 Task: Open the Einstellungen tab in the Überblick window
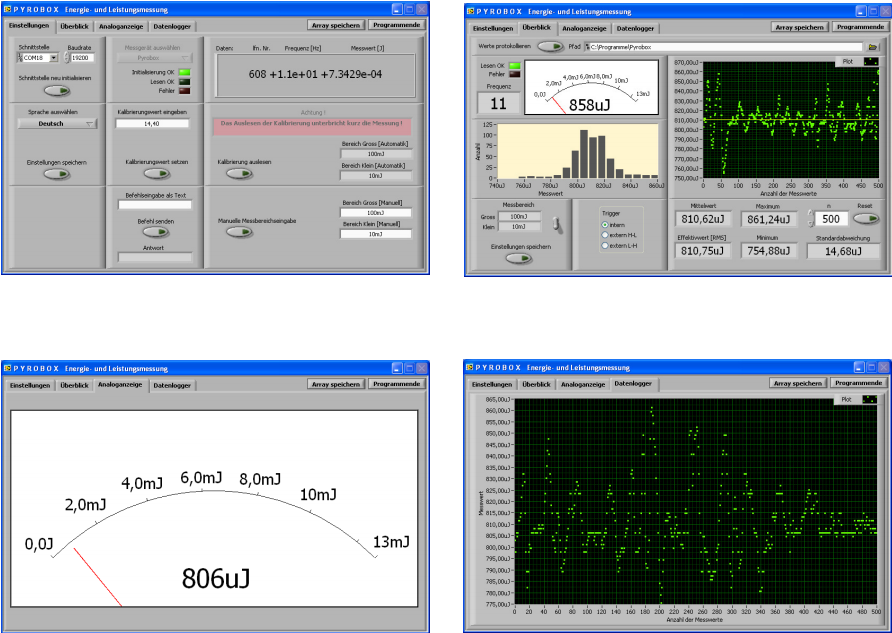coord(493,28)
